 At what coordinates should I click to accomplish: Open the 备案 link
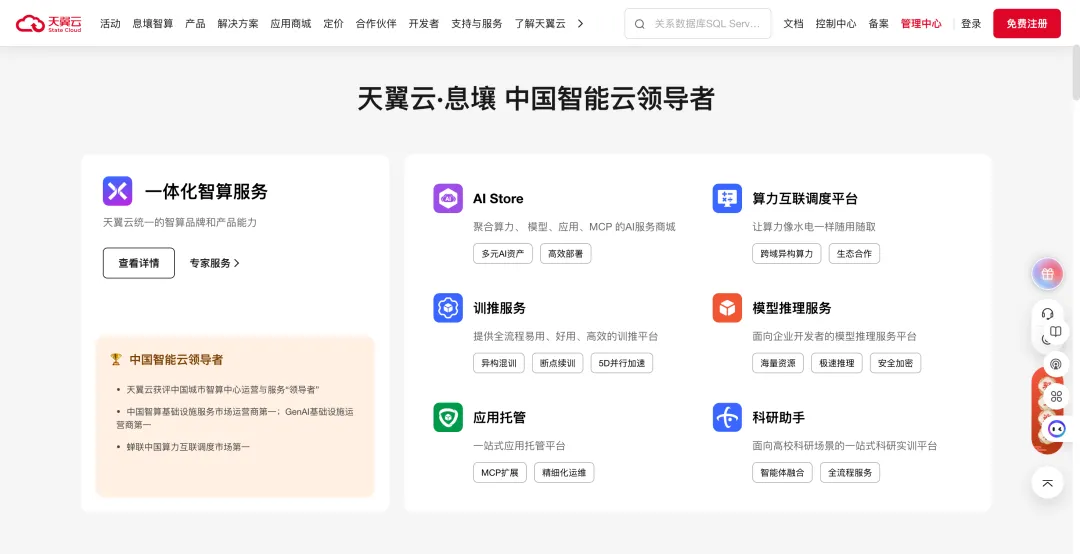click(x=879, y=23)
